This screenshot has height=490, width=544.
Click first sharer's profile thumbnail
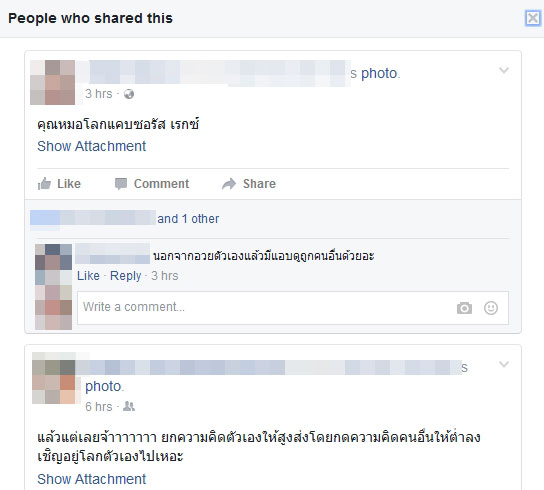click(52, 82)
